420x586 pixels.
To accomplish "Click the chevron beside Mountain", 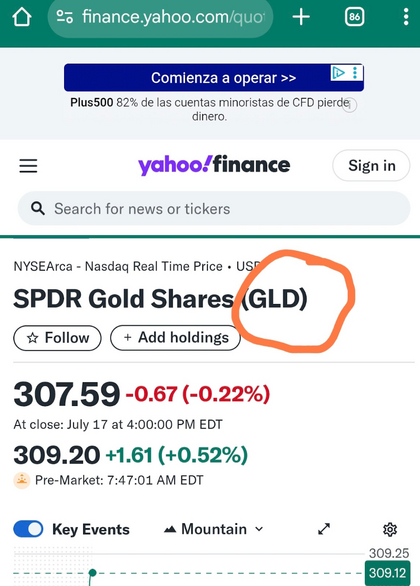I will (259, 529).
